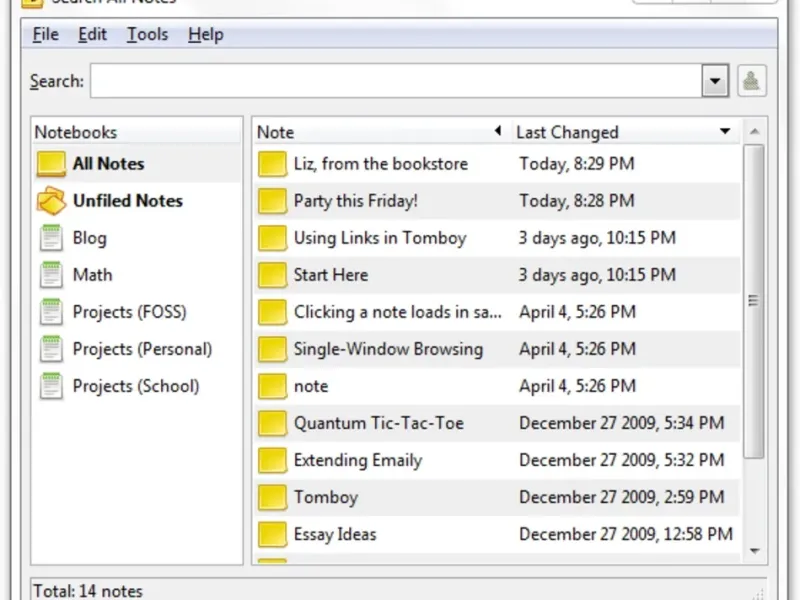Click the Note column arrow indicator

498,131
